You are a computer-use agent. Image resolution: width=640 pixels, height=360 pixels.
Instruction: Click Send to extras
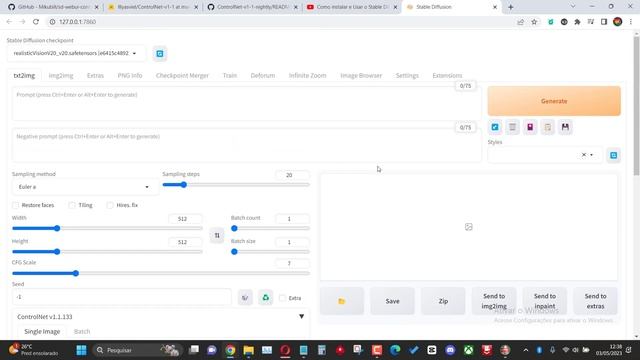click(595, 301)
